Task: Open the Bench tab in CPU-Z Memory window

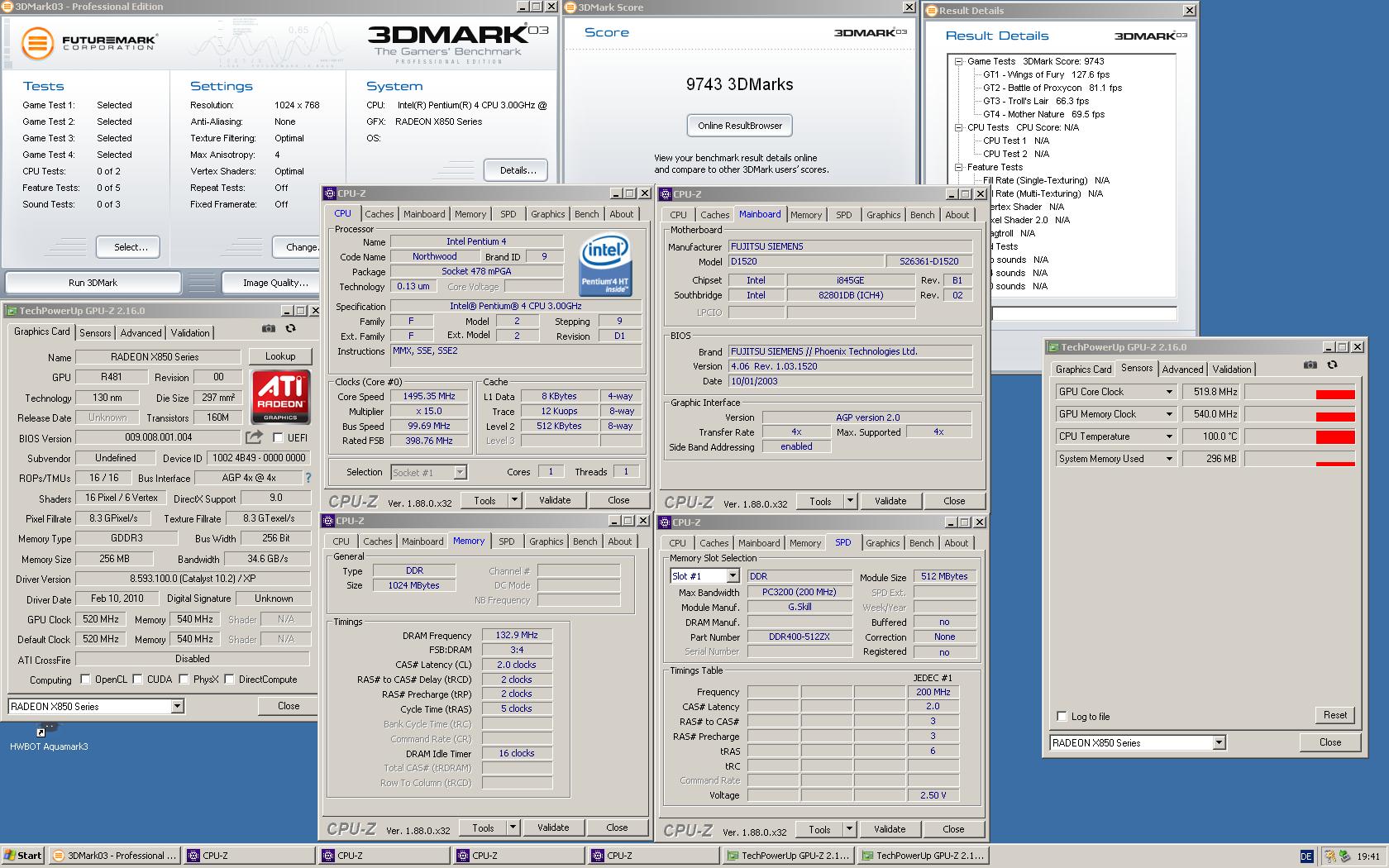Action: pyautogui.click(x=585, y=541)
